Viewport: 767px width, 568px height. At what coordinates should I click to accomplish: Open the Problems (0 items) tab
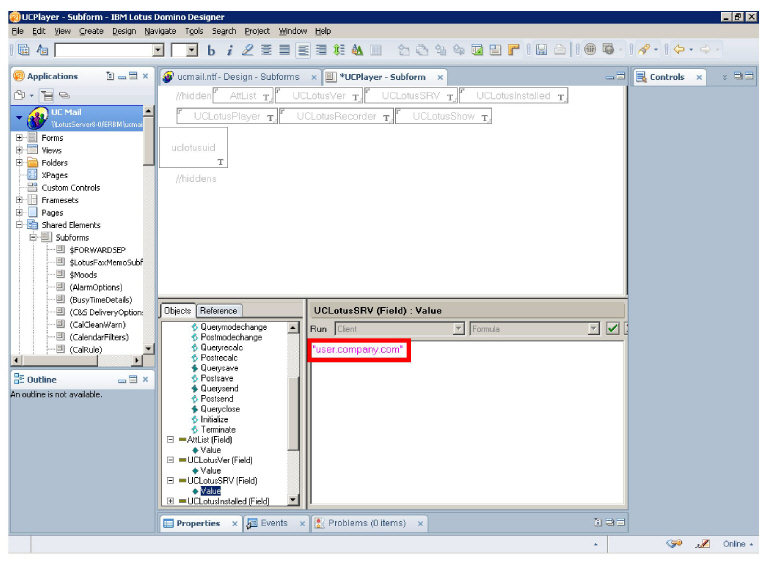point(367,523)
